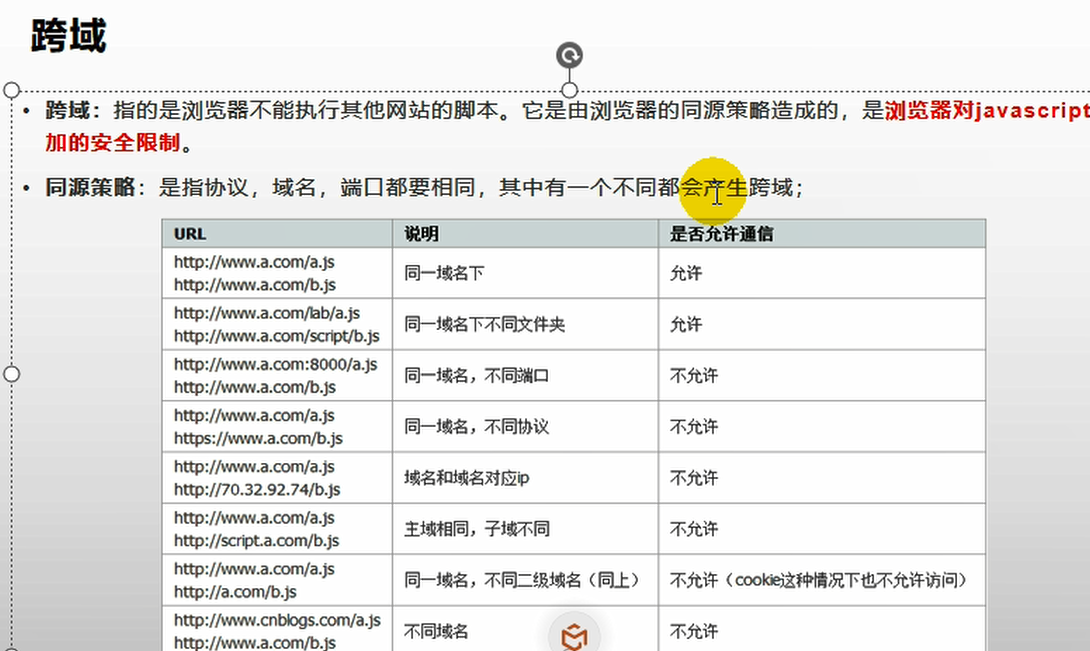The width and height of the screenshot is (1090, 651).
Task: Click the 主域相同，子域不同 description cell
Action: (477, 528)
